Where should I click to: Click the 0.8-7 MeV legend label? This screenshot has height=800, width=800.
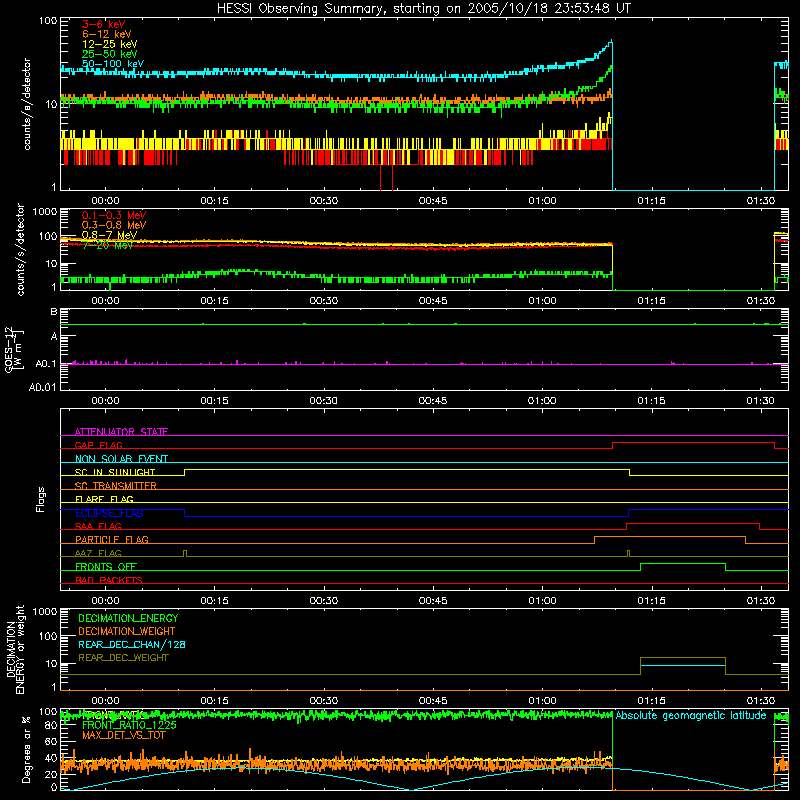click(109, 235)
